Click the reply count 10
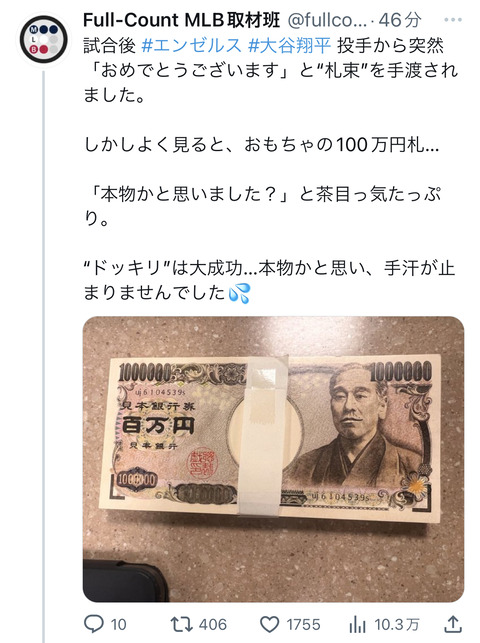 118,625
